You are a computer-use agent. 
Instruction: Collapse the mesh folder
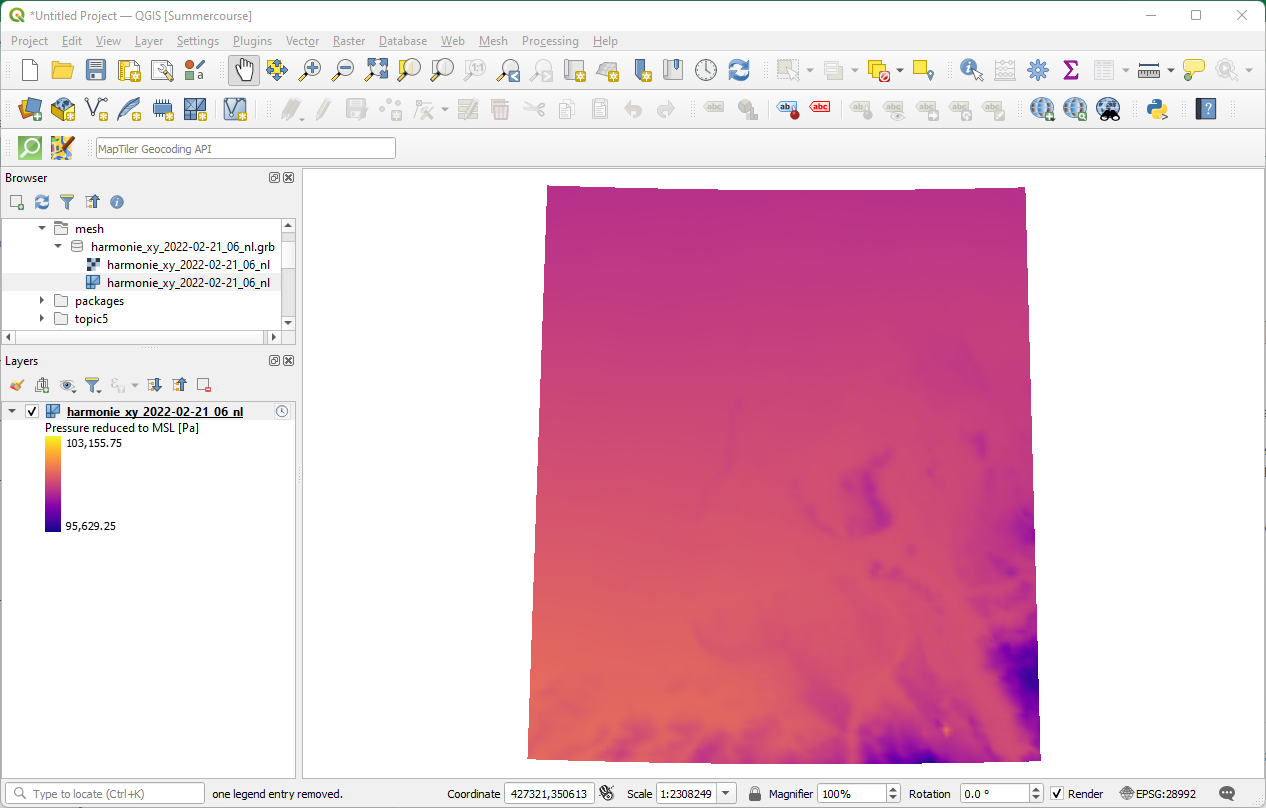click(41, 228)
